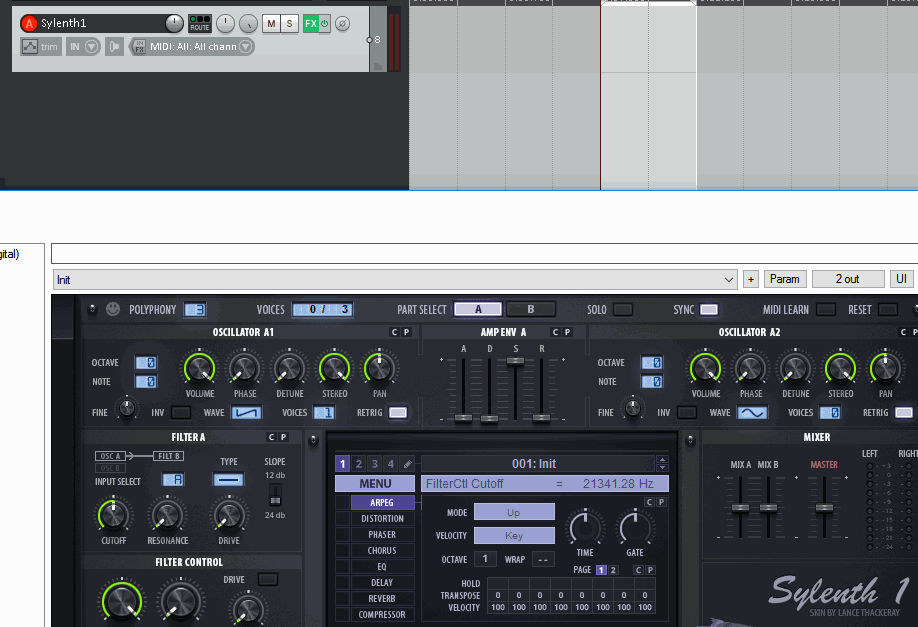The image size is (918, 627).
Task: Click the 2 out button
Action: pos(847,279)
